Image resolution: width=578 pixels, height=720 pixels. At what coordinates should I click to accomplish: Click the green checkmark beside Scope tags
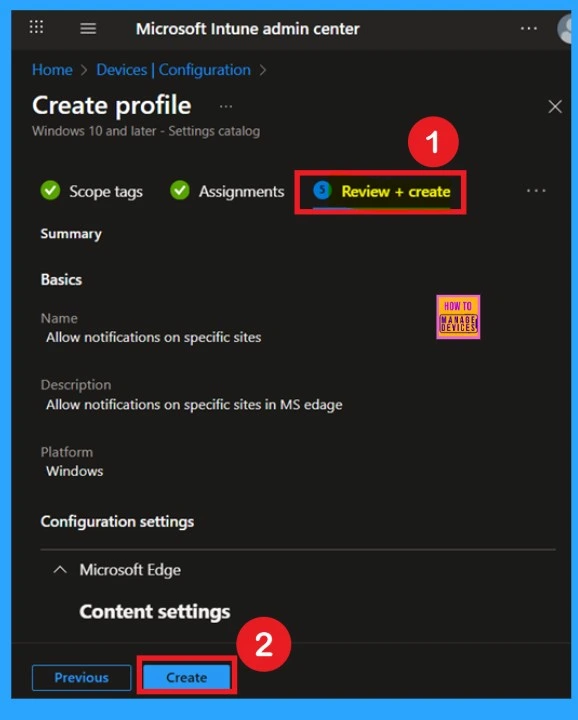(x=50, y=190)
